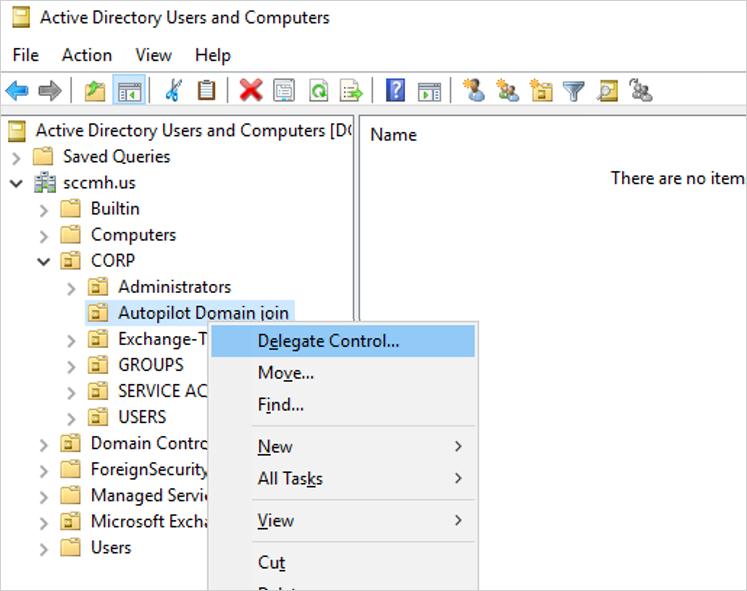Click the Refresh toolbar icon
Viewport: 747px width, 591px height.
318,90
